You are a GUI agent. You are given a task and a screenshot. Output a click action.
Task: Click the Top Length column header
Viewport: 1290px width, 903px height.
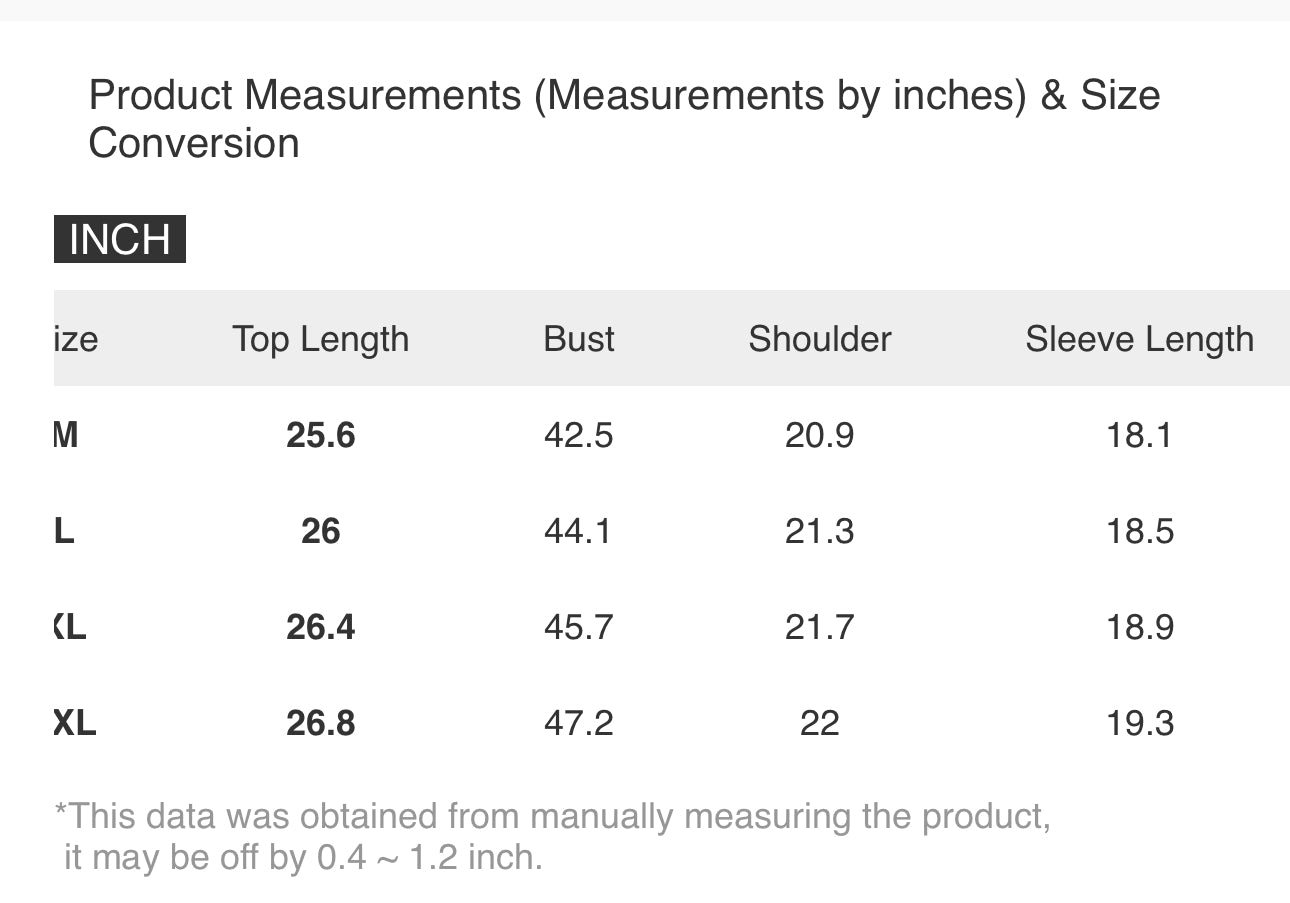pyautogui.click(x=320, y=339)
